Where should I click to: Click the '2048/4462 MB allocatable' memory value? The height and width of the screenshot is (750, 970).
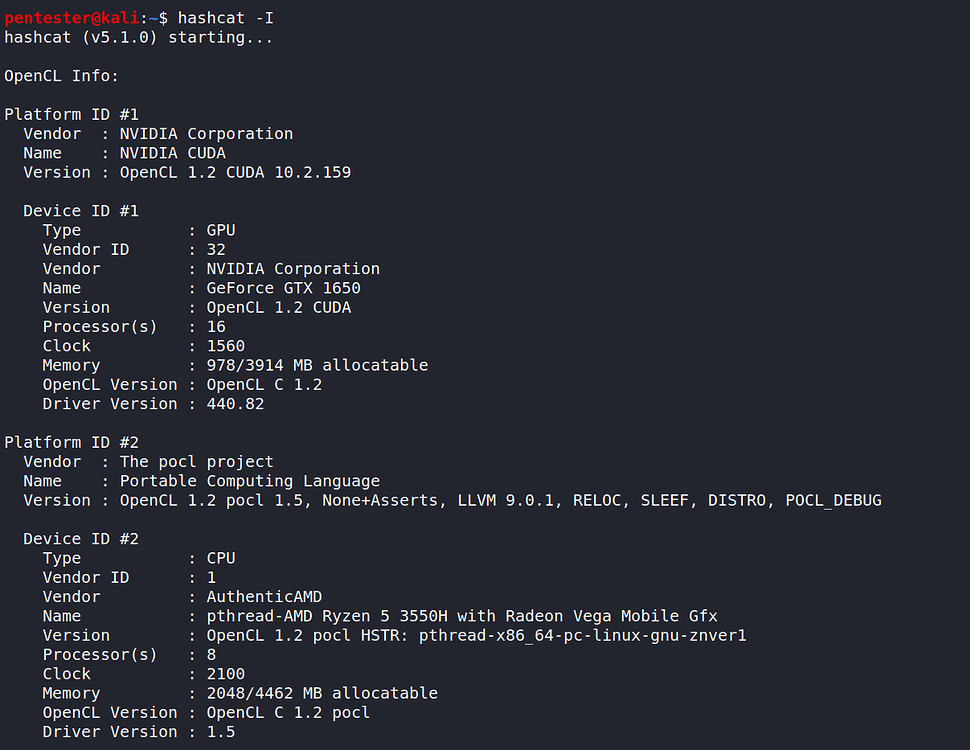[322, 693]
